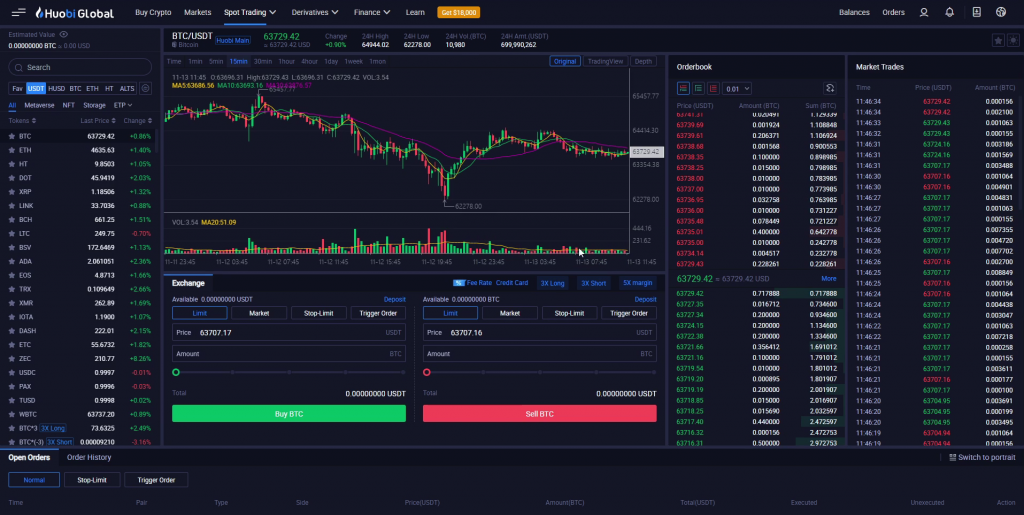This screenshot has height=515, width=1024.
Task: Click the Huobi Global logo
Action: click(x=74, y=12)
